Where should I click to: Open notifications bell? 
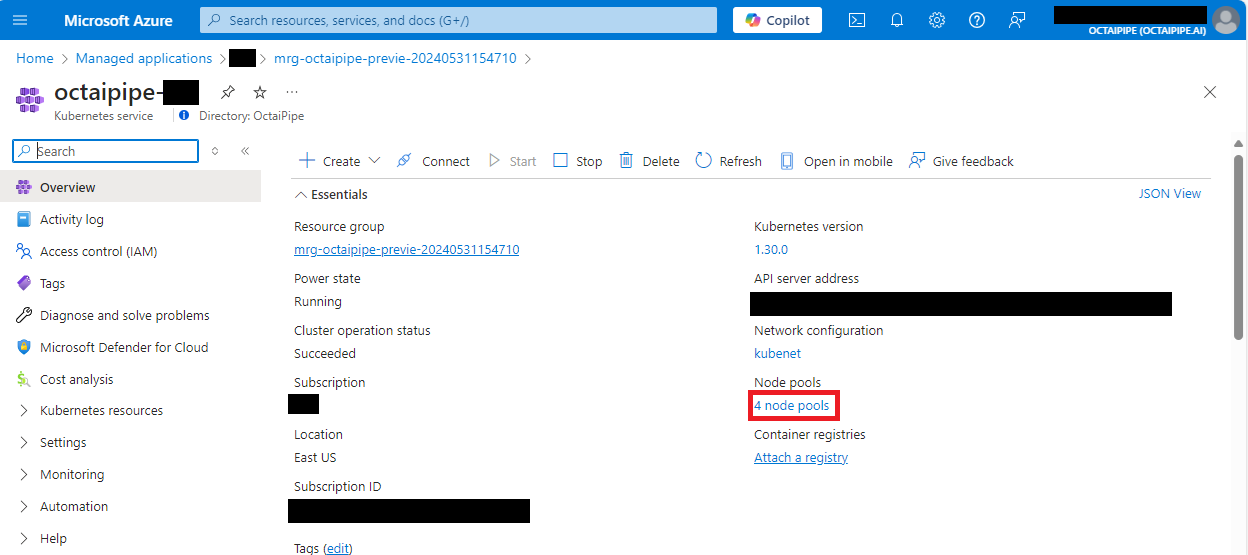[x=896, y=20]
